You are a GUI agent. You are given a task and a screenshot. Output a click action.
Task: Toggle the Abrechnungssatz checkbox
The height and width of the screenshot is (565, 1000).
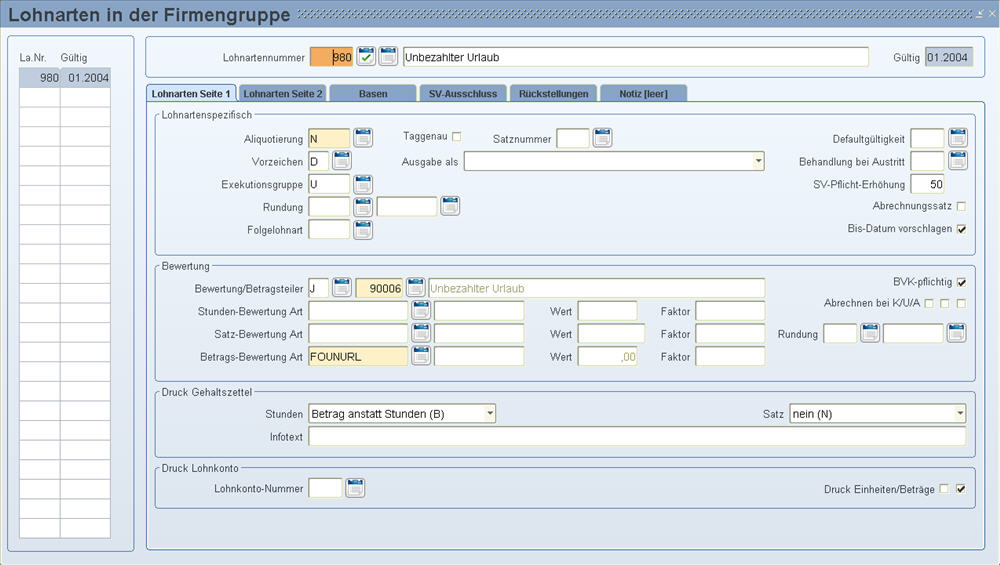click(961, 206)
